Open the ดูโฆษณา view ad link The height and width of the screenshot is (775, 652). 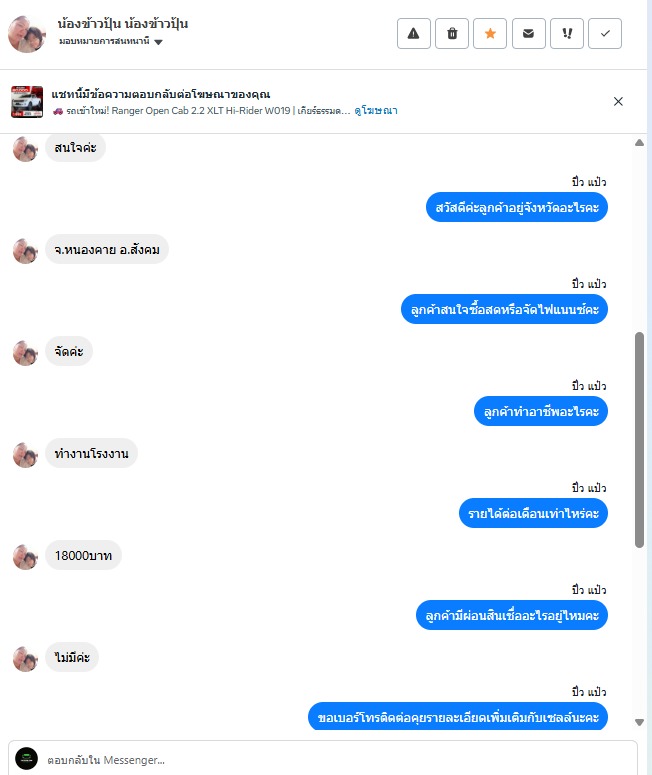376,110
